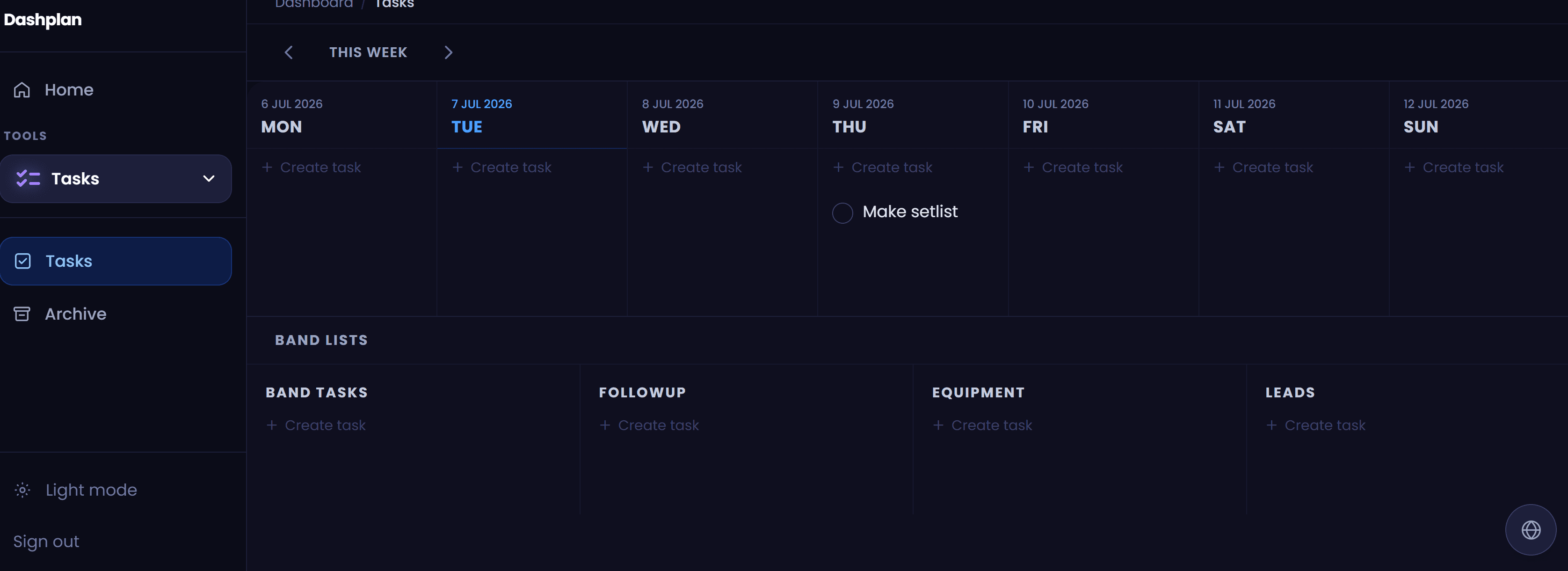Click the 7 JUL 2026 date label

[x=481, y=104]
